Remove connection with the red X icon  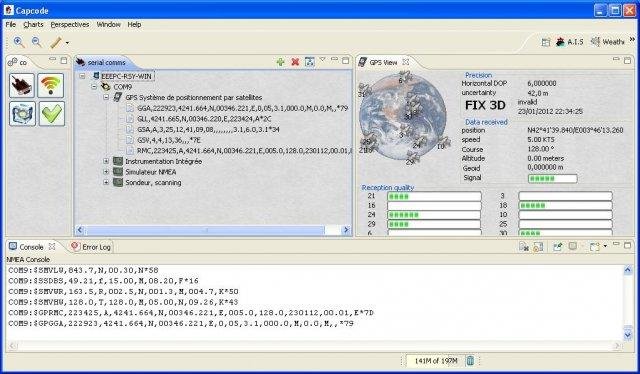click(295, 62)
